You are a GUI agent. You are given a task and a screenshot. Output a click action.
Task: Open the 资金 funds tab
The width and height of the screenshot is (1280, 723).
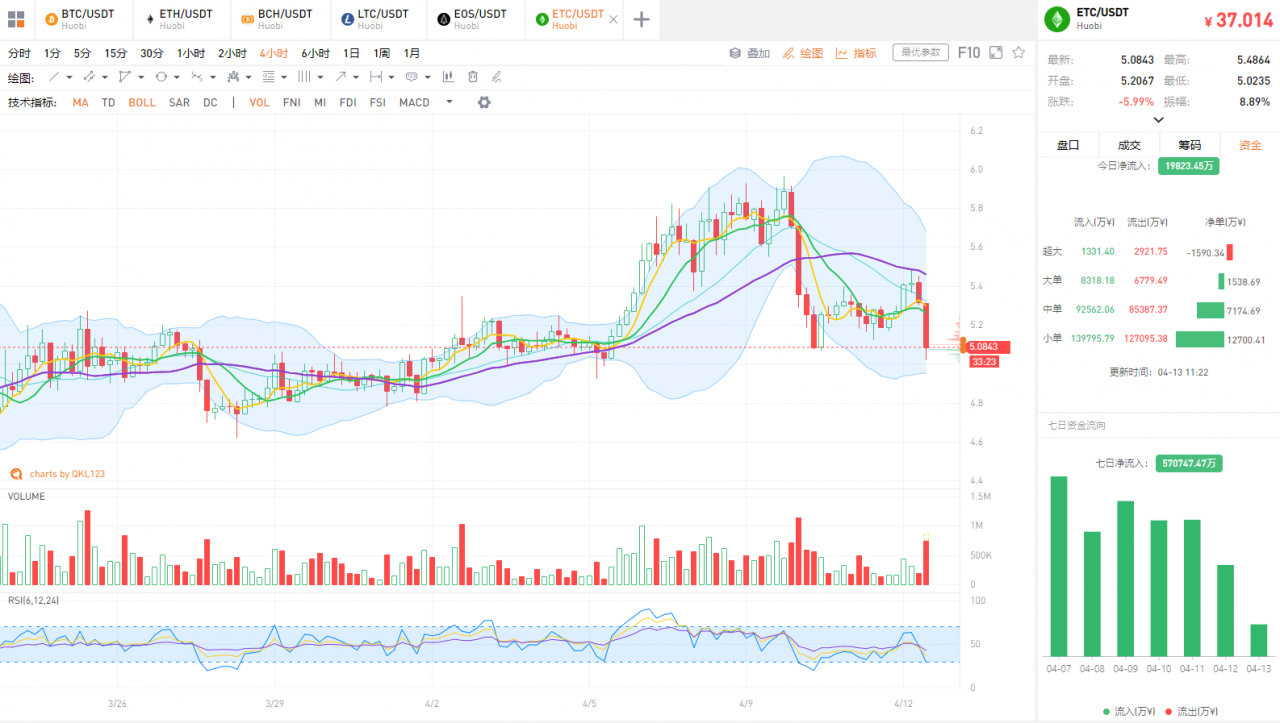pyautogui.click(x=1250, y=145)
